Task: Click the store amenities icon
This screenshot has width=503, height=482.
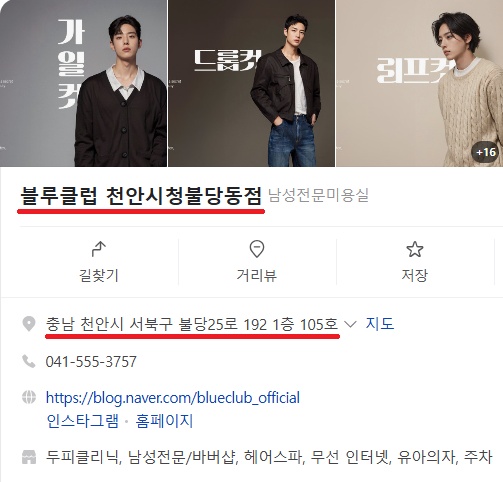Action: pos(29,457)
